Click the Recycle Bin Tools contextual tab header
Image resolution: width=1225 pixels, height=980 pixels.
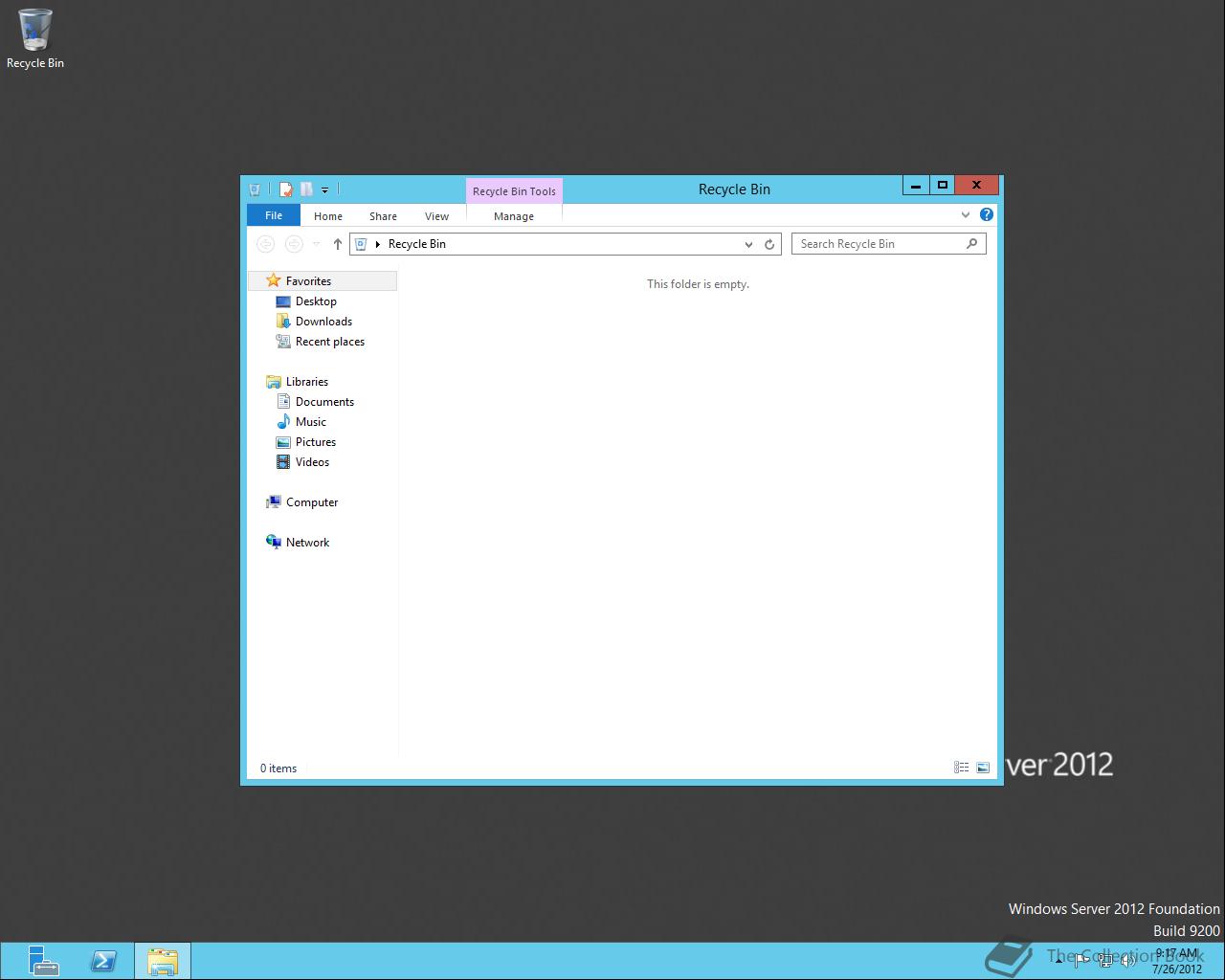[x=514, y=191]
